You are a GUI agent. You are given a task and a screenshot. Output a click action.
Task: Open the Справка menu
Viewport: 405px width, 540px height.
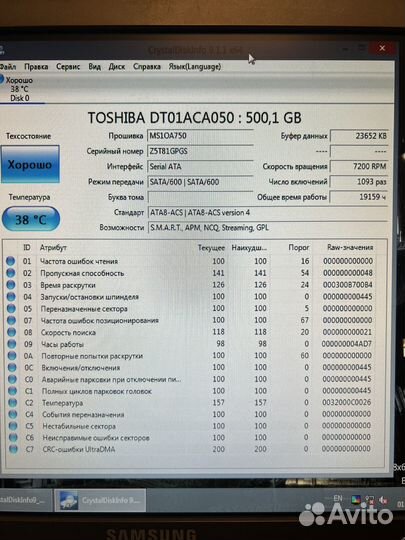pos(147,66)
